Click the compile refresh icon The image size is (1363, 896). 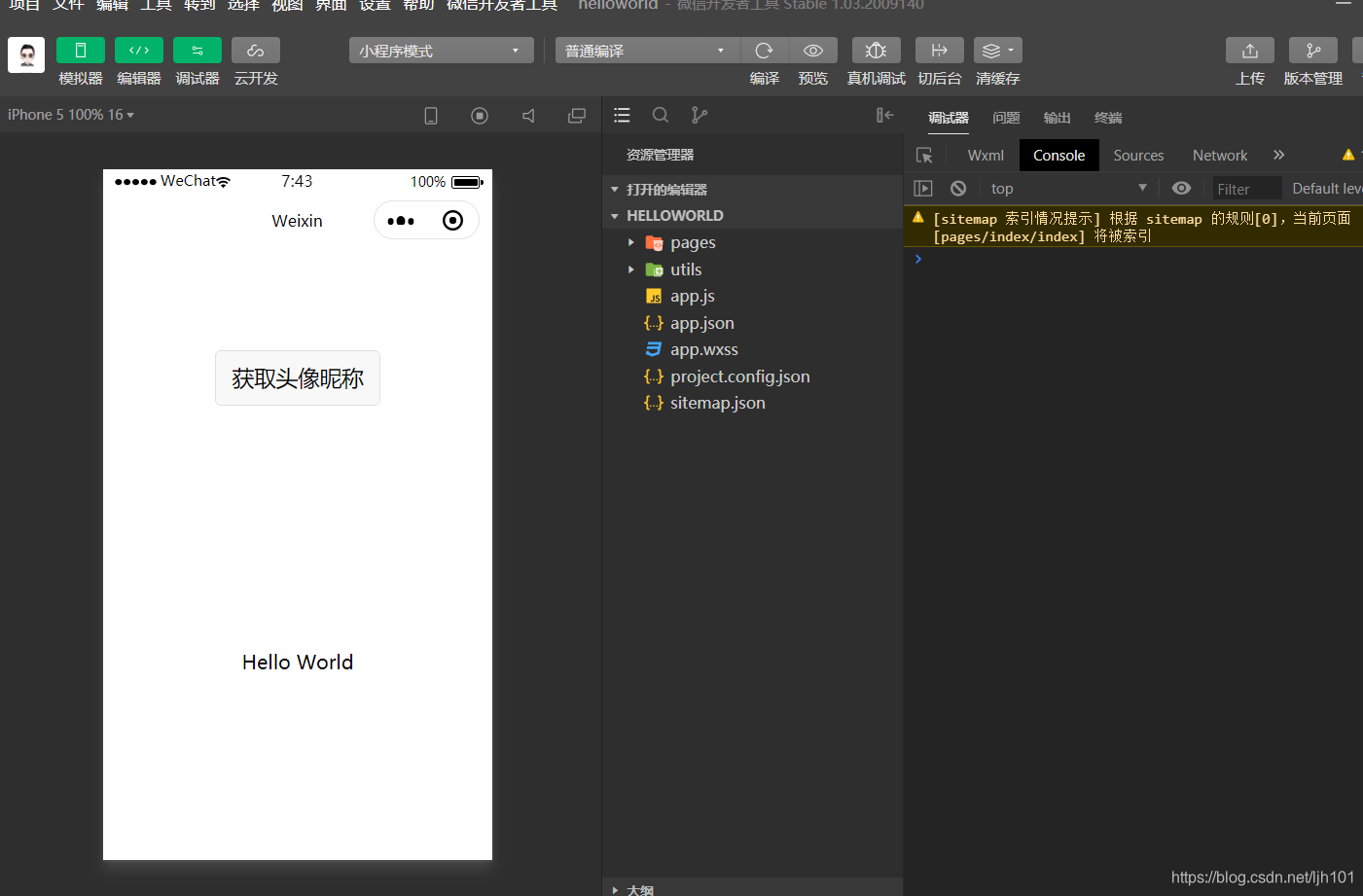click(765, 51)
